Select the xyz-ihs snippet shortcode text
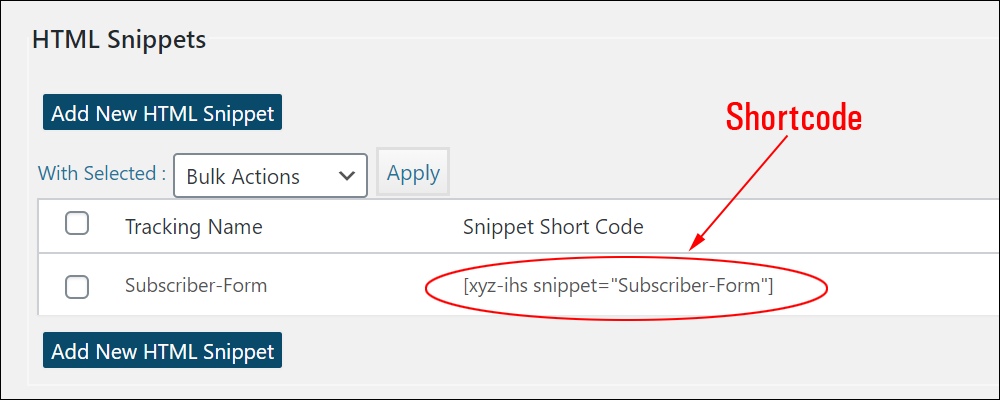1000x400 pixels. 618,286
